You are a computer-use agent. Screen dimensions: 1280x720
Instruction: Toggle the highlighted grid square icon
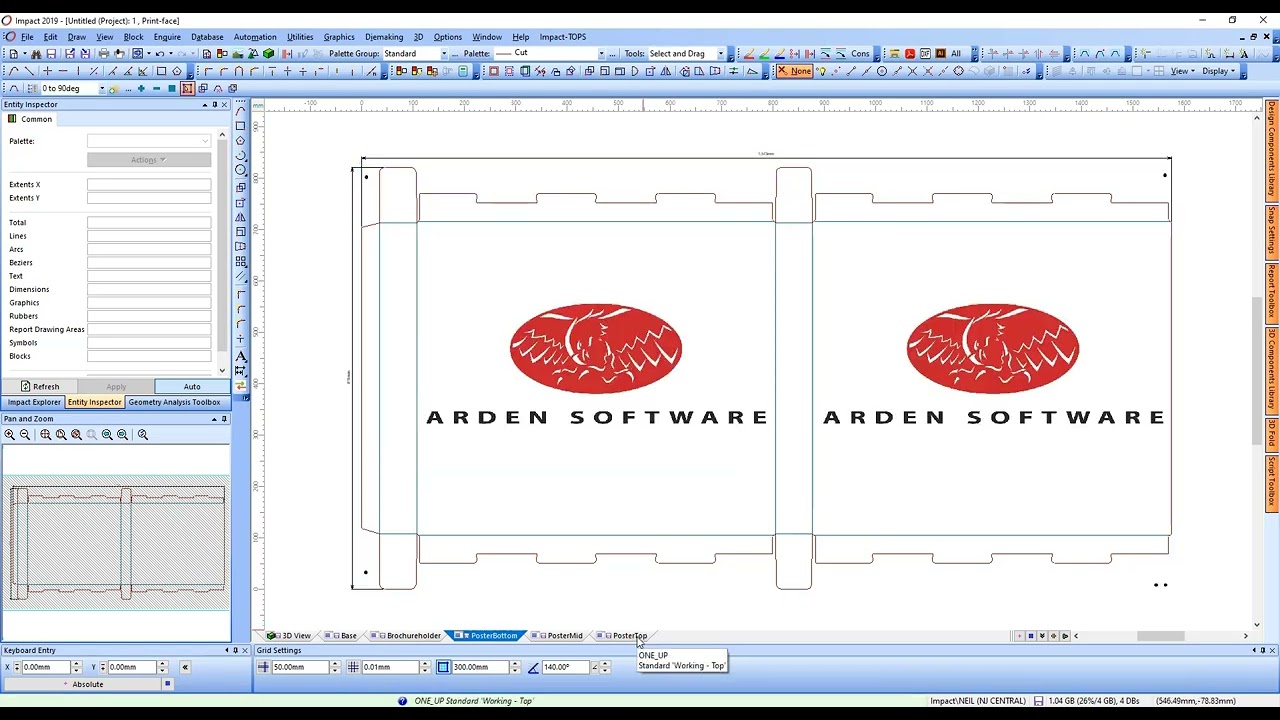pos(443,667)
